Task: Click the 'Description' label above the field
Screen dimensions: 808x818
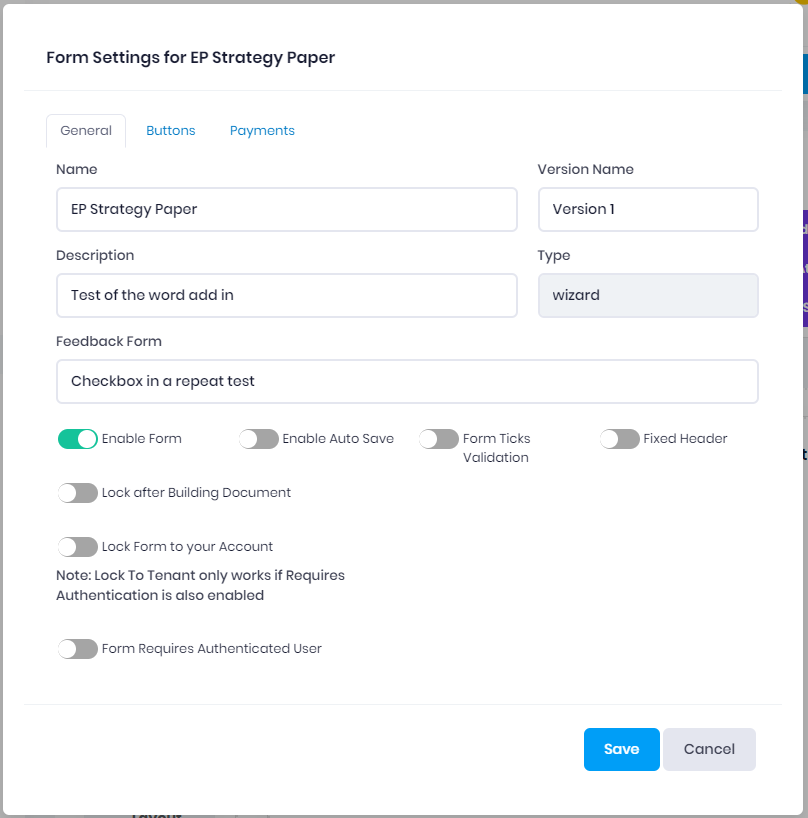Action: (95, 256)
